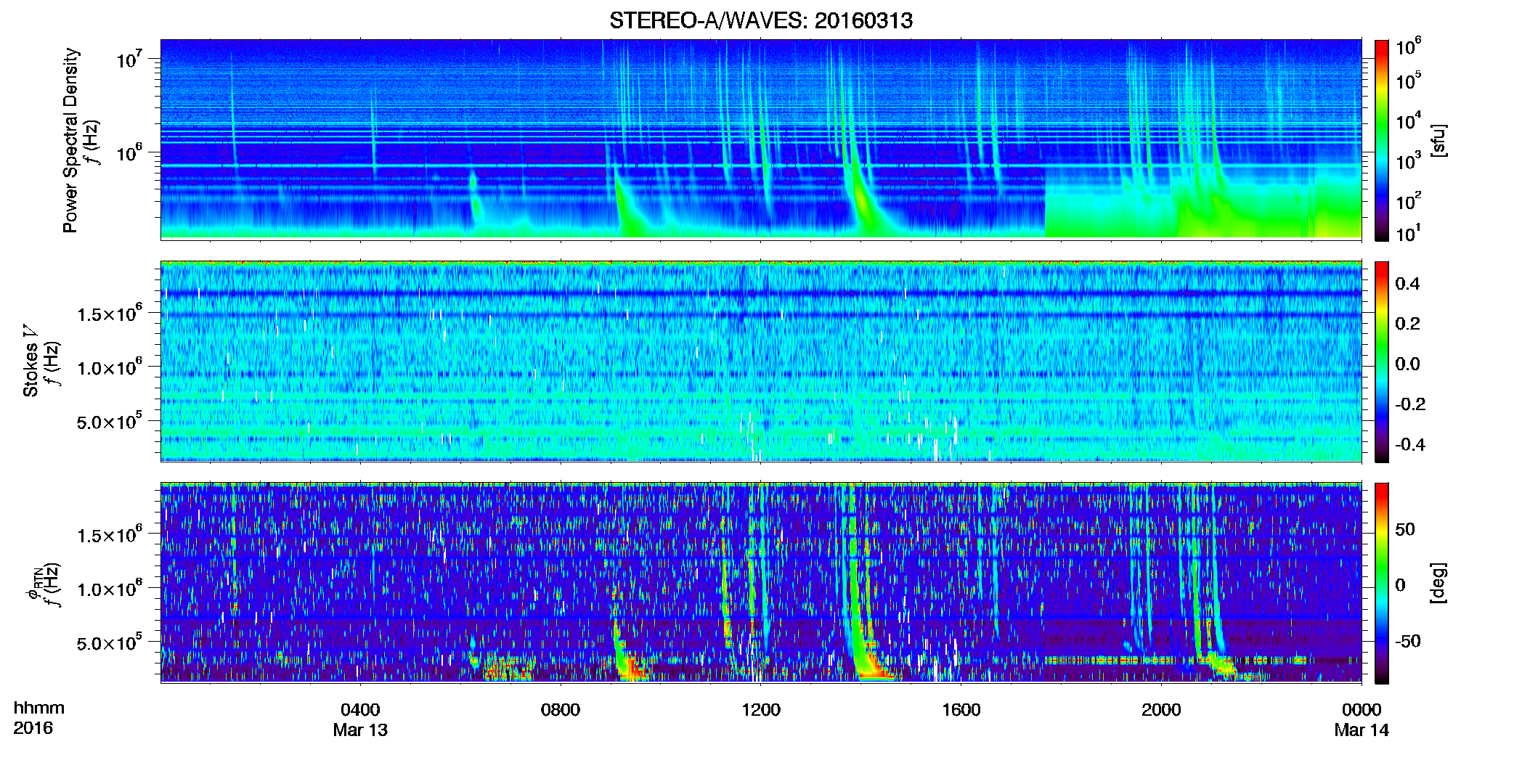Click the 10^6 frequency tick on top panel's left axis

129,152
